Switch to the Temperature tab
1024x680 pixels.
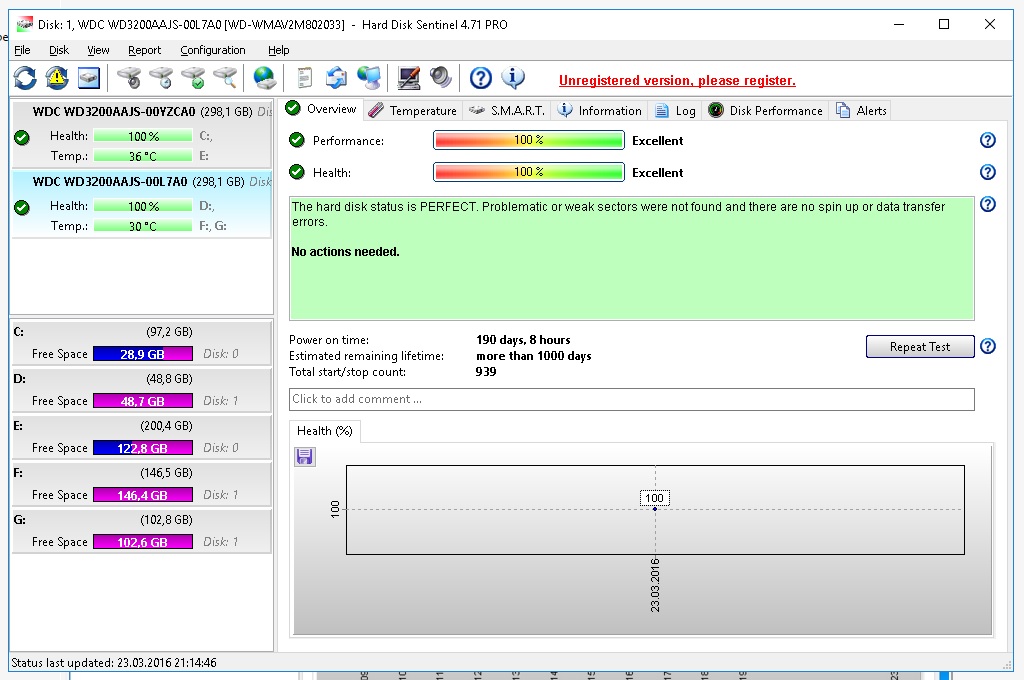412,111
